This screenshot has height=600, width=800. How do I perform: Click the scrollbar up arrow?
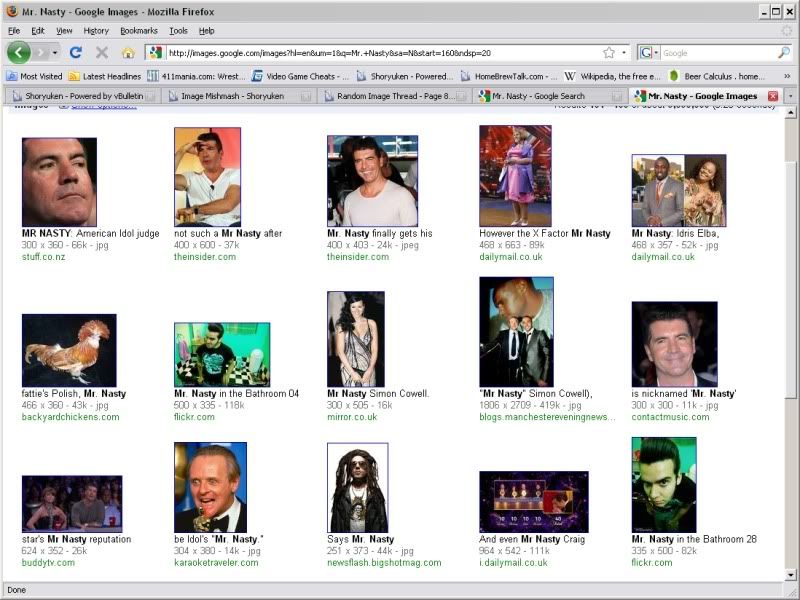(790, 113)
